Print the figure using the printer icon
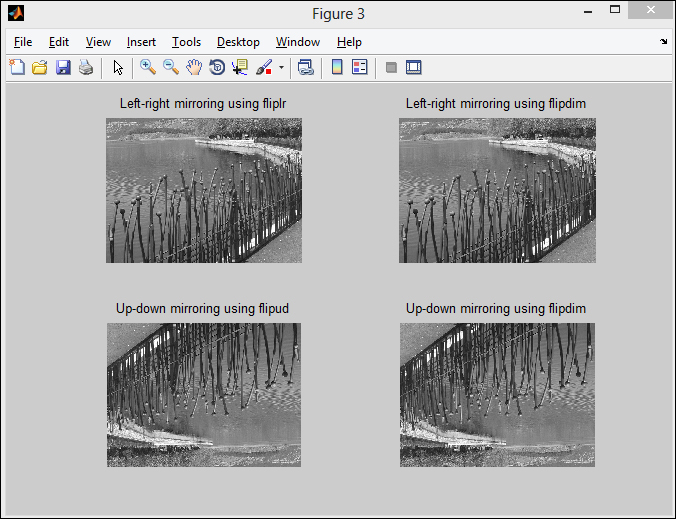The height and width of the screenshot is (519, 676). (x=86, y=68)
